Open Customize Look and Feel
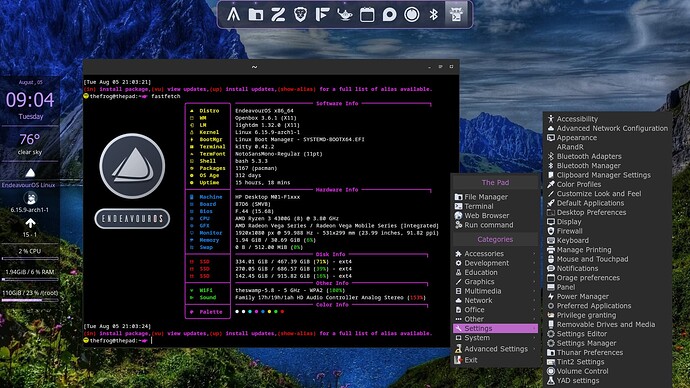Screen dimensions: 690x388 (607, 194)
